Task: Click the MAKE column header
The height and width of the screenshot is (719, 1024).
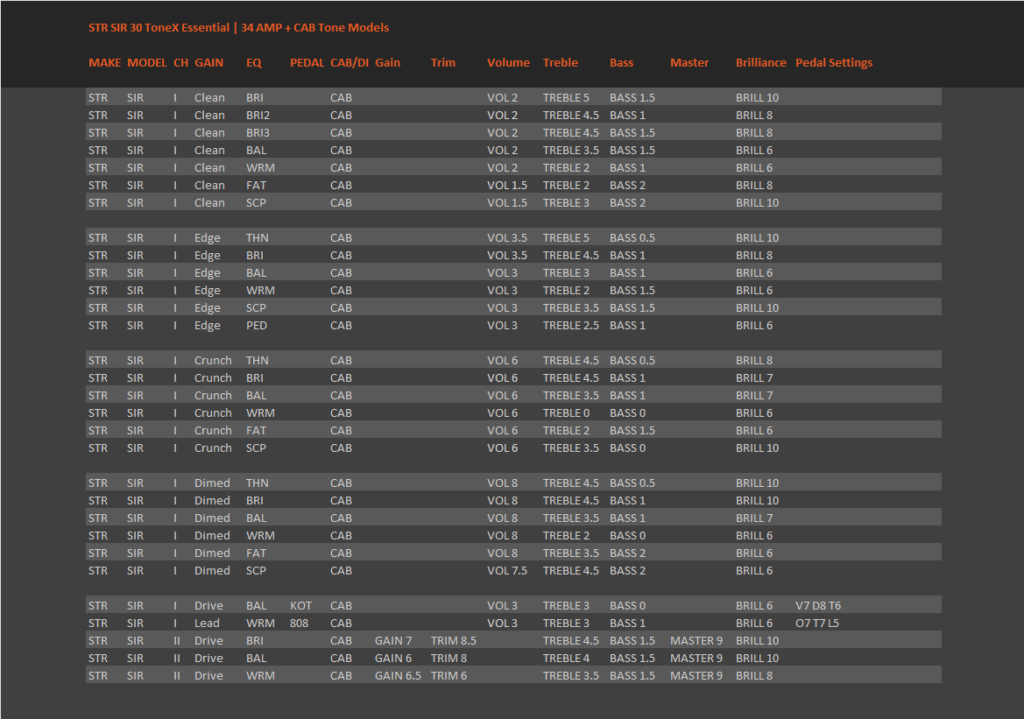Action: click(104, 63)
